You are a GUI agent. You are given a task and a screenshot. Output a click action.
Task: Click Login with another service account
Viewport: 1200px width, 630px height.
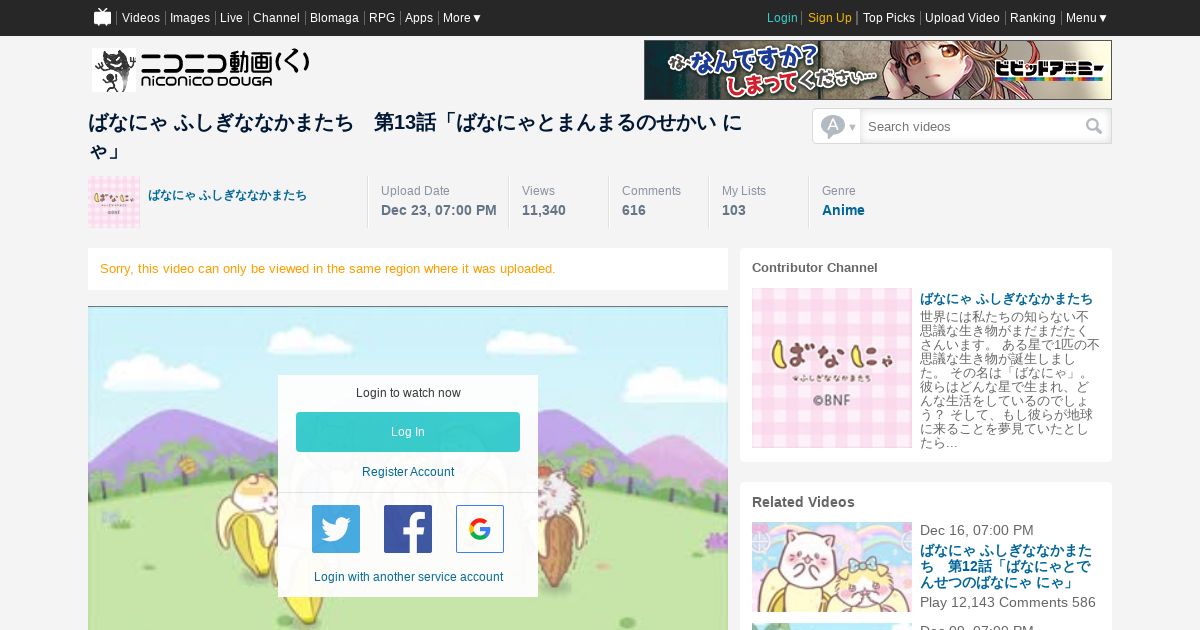click(x=408, y=577)
